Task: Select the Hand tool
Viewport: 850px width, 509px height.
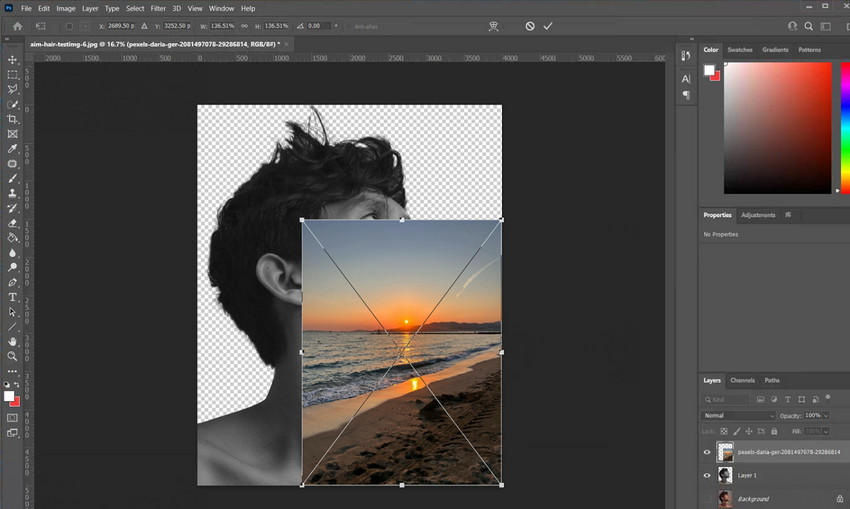Action: point(12,342)
